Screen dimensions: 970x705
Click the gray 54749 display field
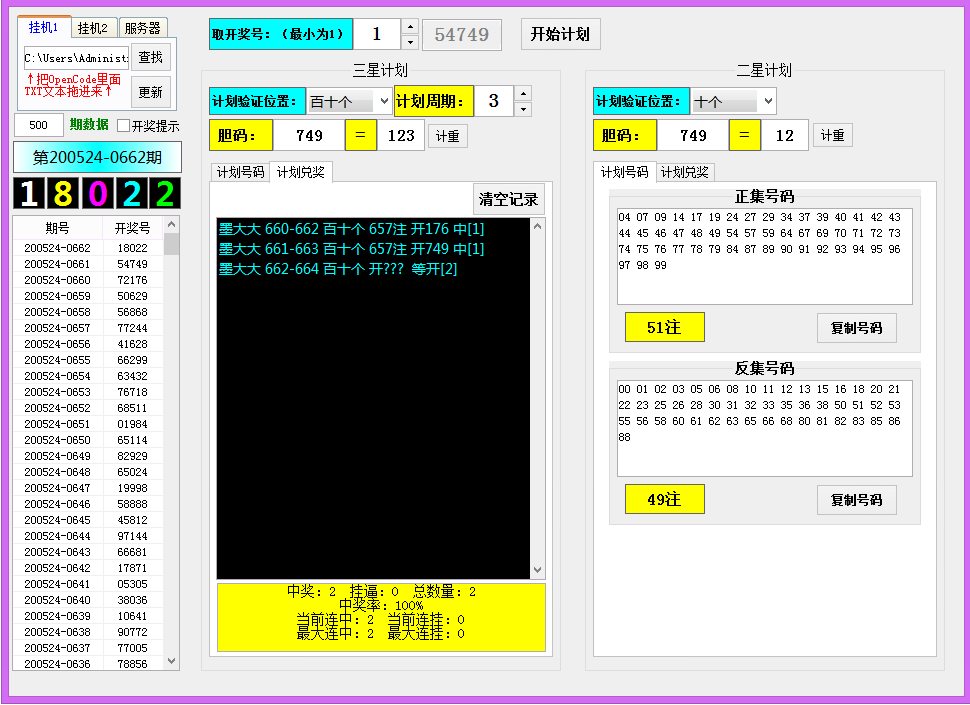point(461,35)
